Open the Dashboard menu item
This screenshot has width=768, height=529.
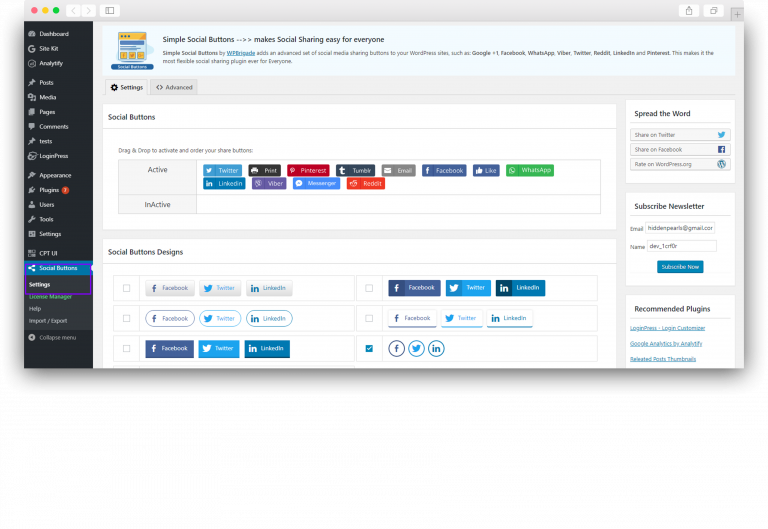[54, 34]
